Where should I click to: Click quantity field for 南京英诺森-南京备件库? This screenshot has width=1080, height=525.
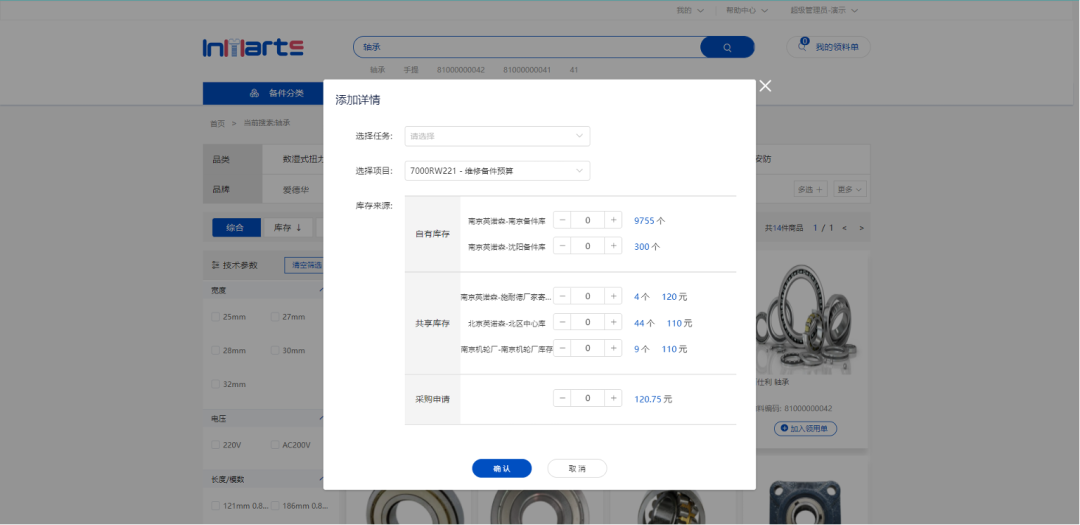click(588, 220)
